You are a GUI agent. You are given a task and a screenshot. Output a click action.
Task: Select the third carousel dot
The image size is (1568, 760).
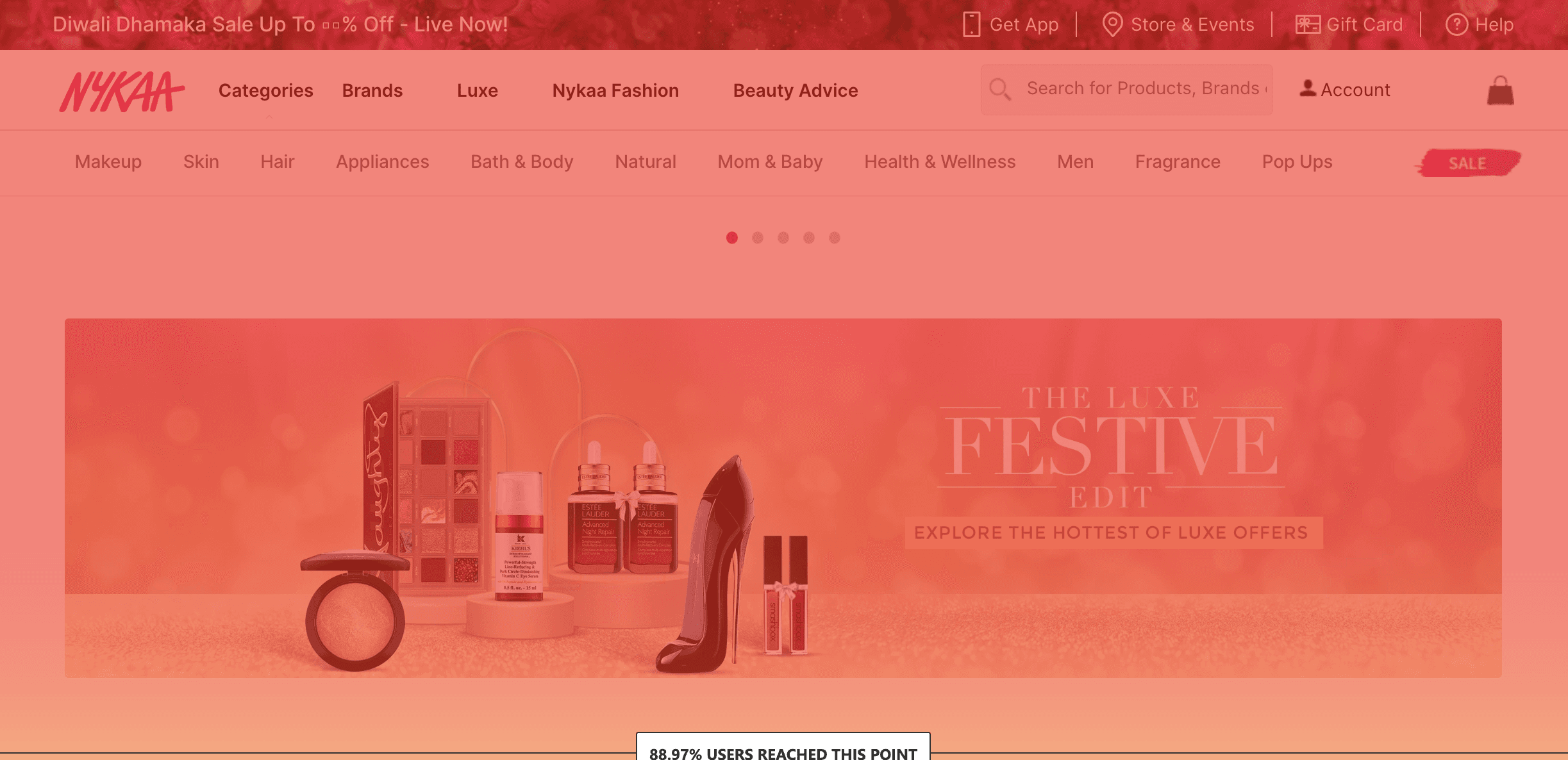point(783,238)
